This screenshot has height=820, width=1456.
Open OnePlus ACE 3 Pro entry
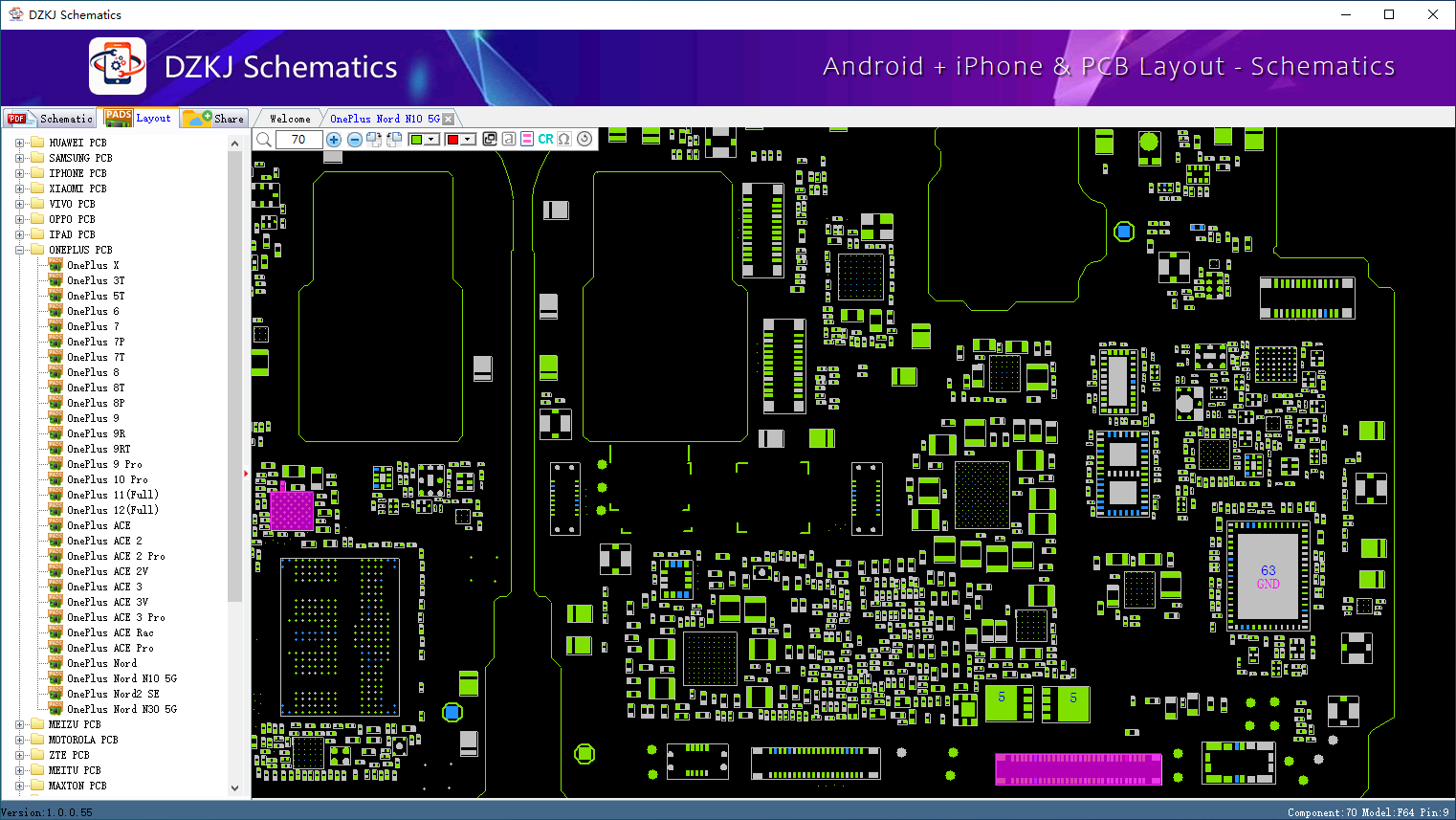coord(116,617)
